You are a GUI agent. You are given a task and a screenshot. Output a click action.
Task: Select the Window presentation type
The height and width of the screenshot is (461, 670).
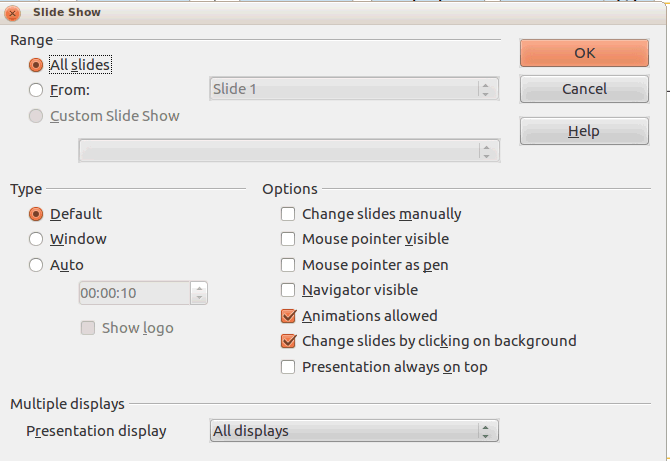point(37,240)
